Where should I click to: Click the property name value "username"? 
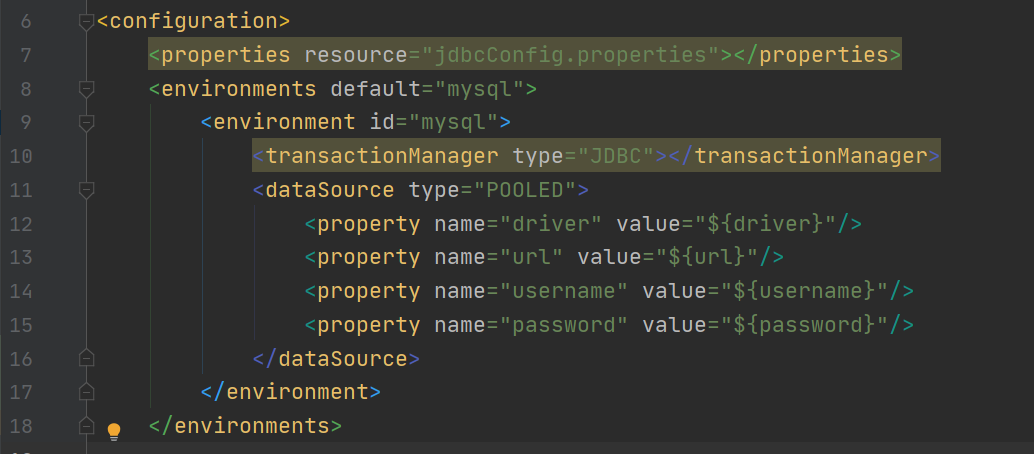(564, 292)
